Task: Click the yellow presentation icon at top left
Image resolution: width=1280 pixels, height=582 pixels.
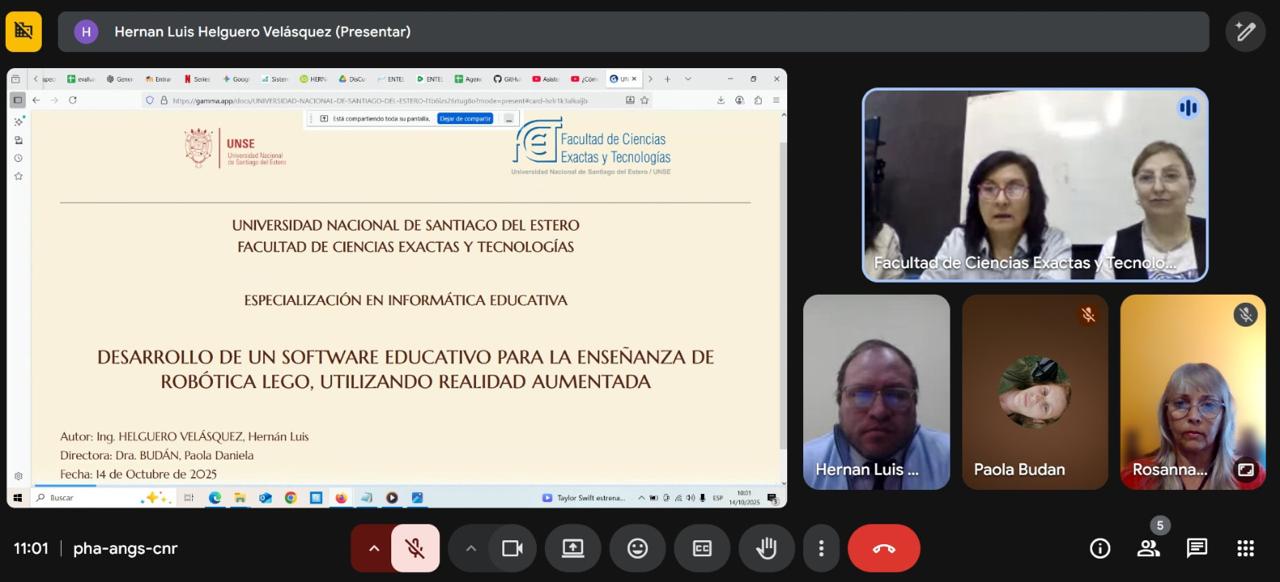Action: pos(24,32)
